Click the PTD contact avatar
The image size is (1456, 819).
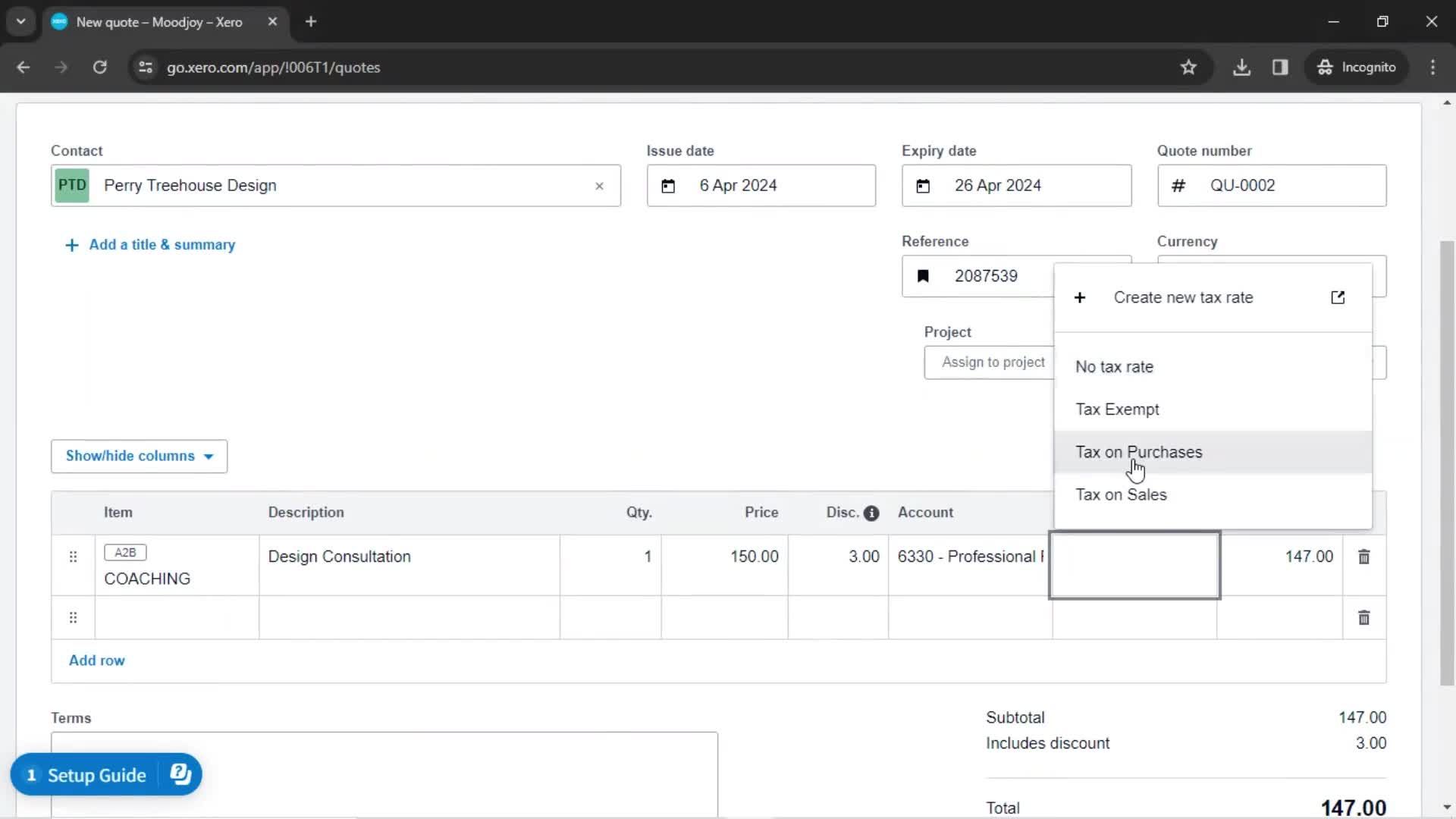coord(72,186)
